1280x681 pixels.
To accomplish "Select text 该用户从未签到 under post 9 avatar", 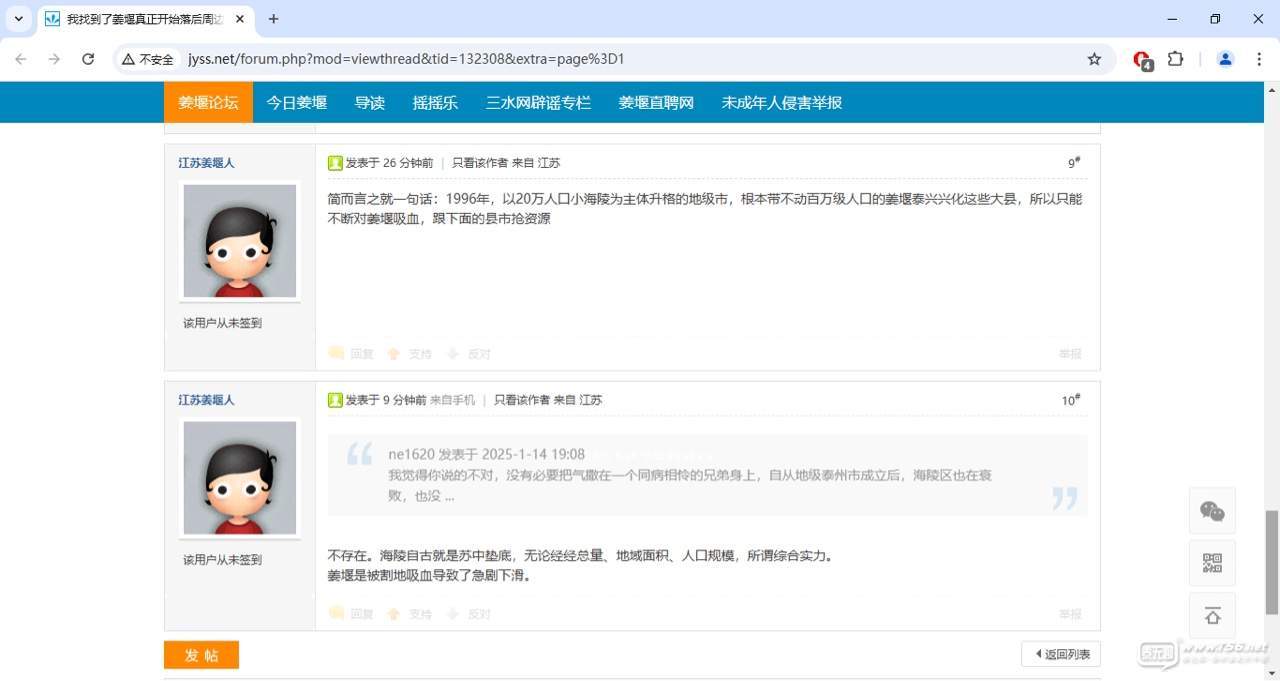I will pyautogui.click(x=222, y=323).
